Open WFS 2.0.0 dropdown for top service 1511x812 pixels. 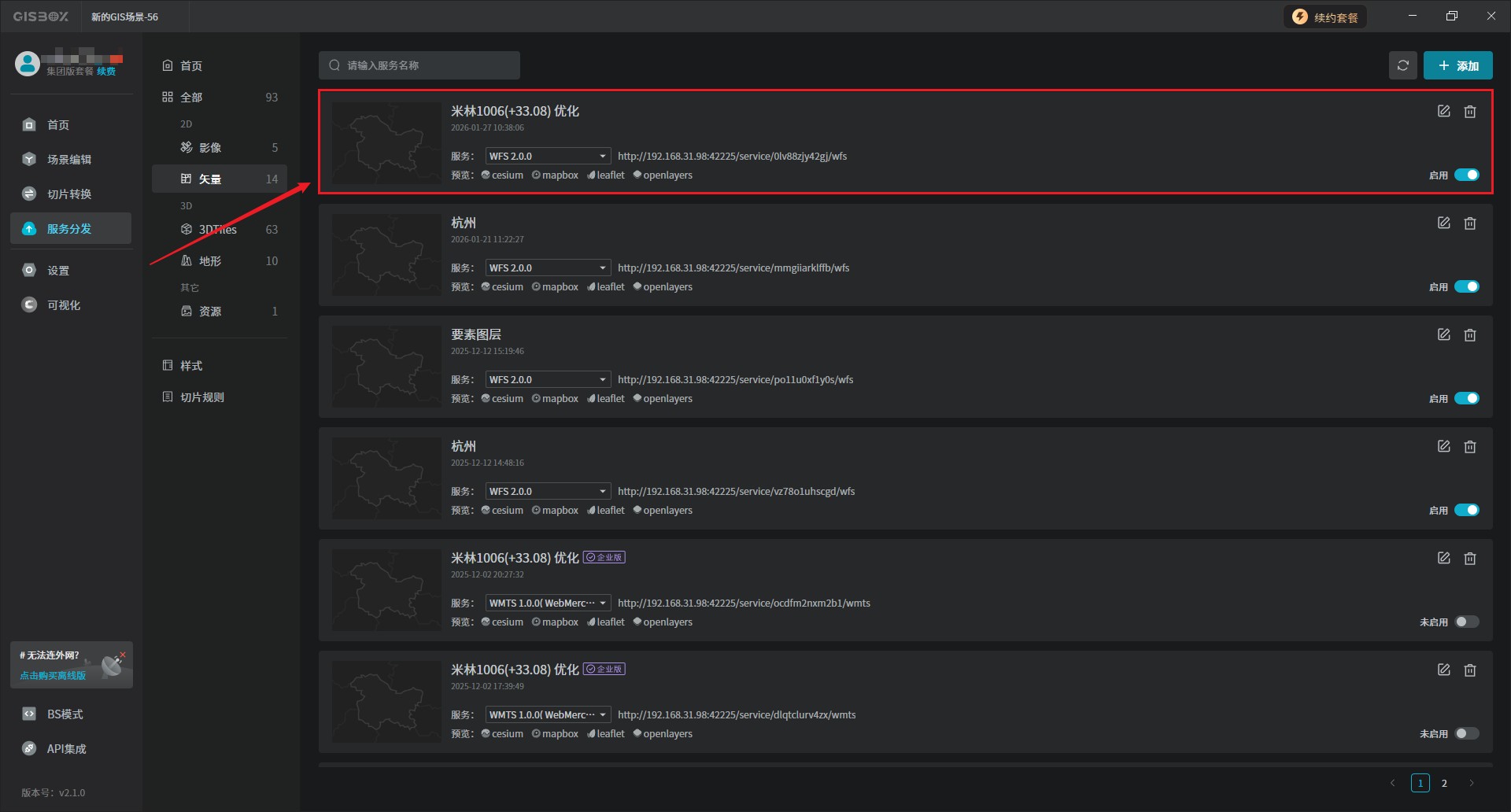point(548,157)
